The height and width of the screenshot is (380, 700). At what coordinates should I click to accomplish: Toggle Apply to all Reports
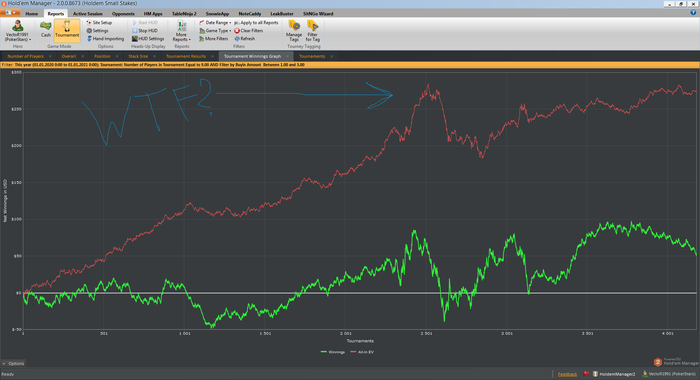point(256,23)
